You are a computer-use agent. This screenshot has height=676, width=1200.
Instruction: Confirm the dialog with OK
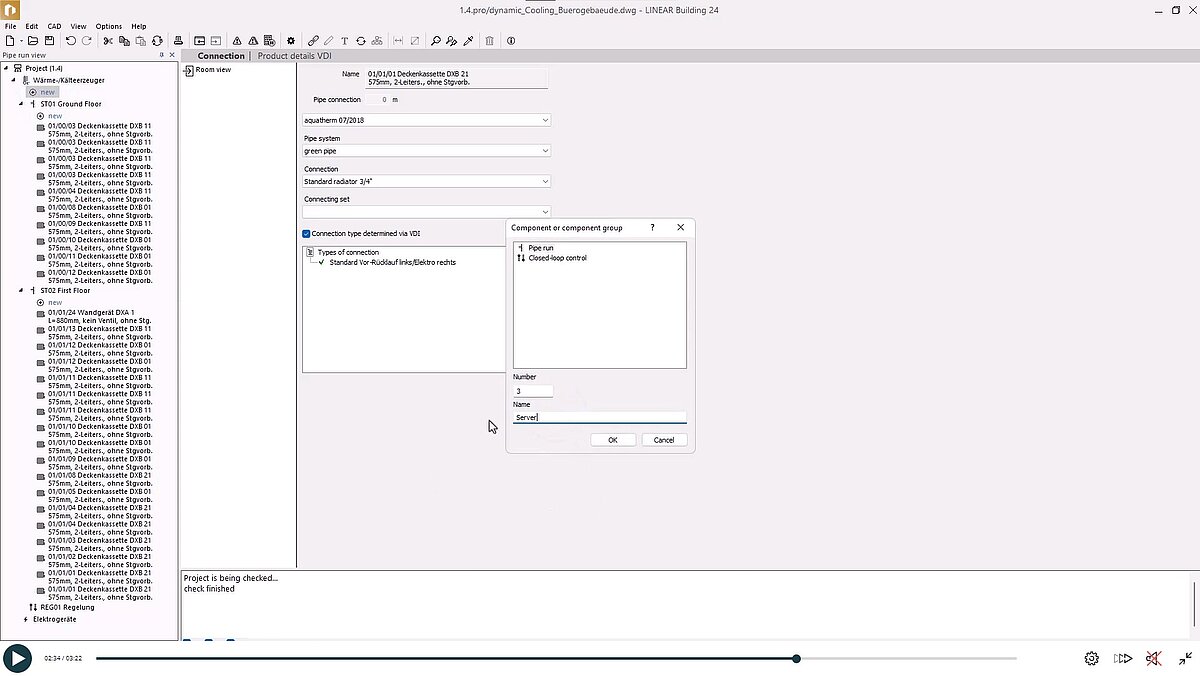(x=612, y=439)
